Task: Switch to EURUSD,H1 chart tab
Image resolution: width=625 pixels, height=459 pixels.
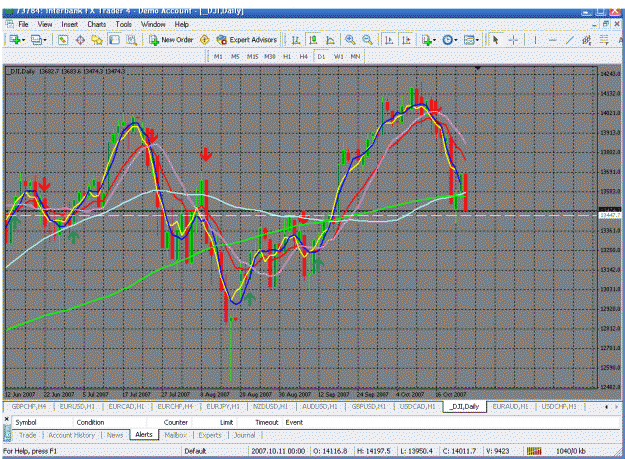Action: pyautogui.click(x=77, y=407)
